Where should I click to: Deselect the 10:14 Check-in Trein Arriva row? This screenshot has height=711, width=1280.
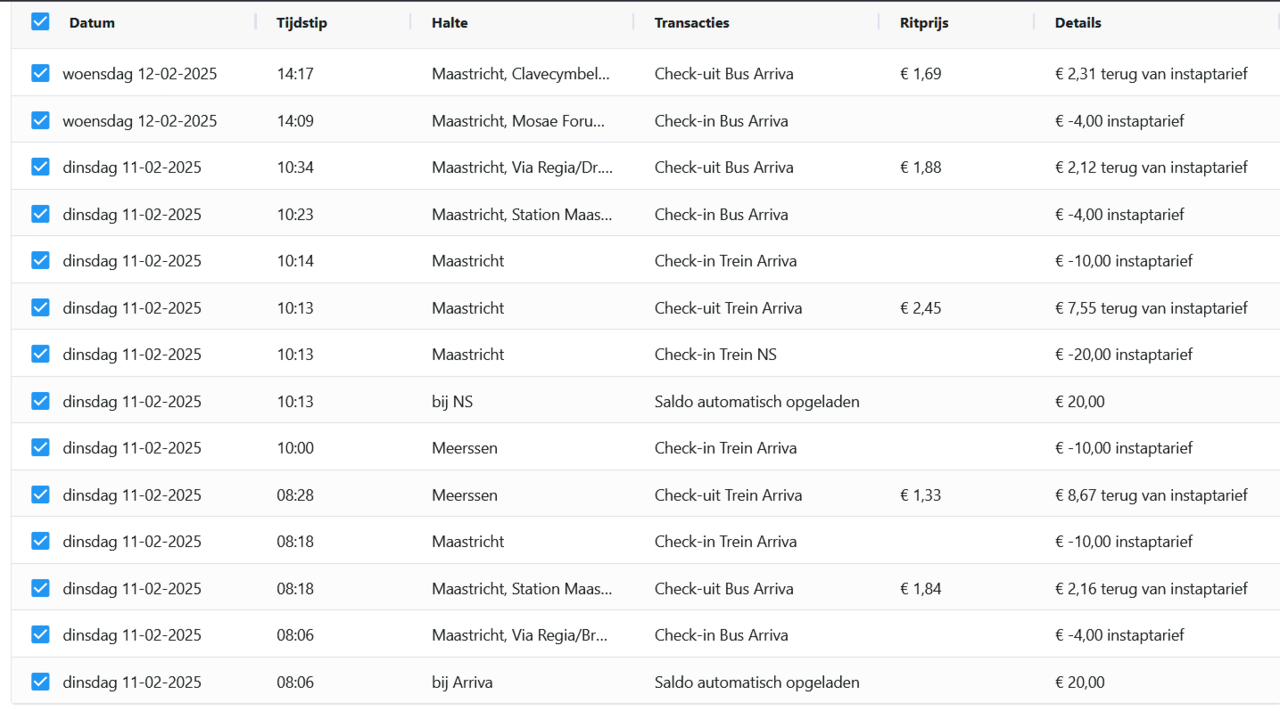point(40,260)
